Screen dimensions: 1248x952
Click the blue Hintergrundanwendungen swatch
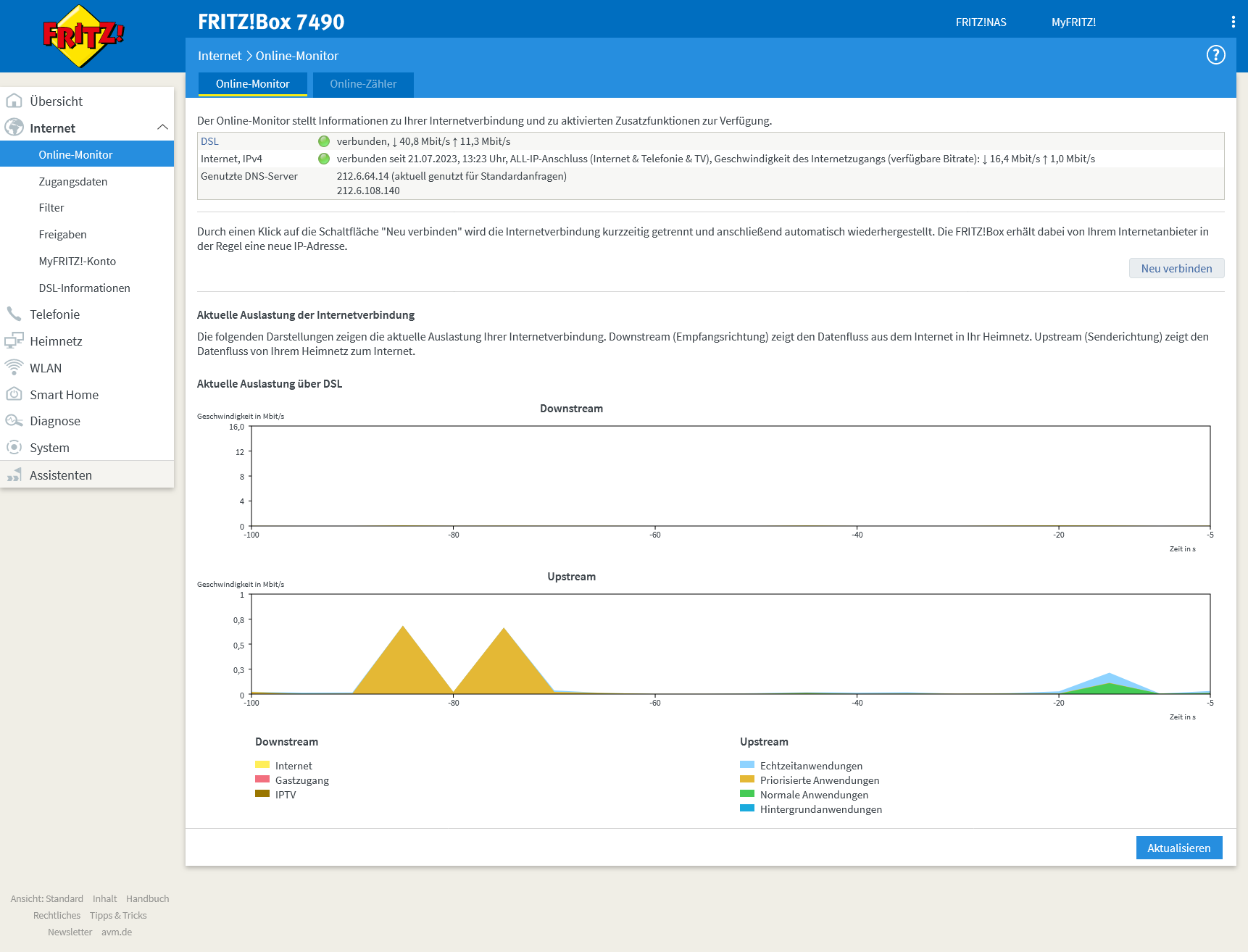[x=747, y=808]
